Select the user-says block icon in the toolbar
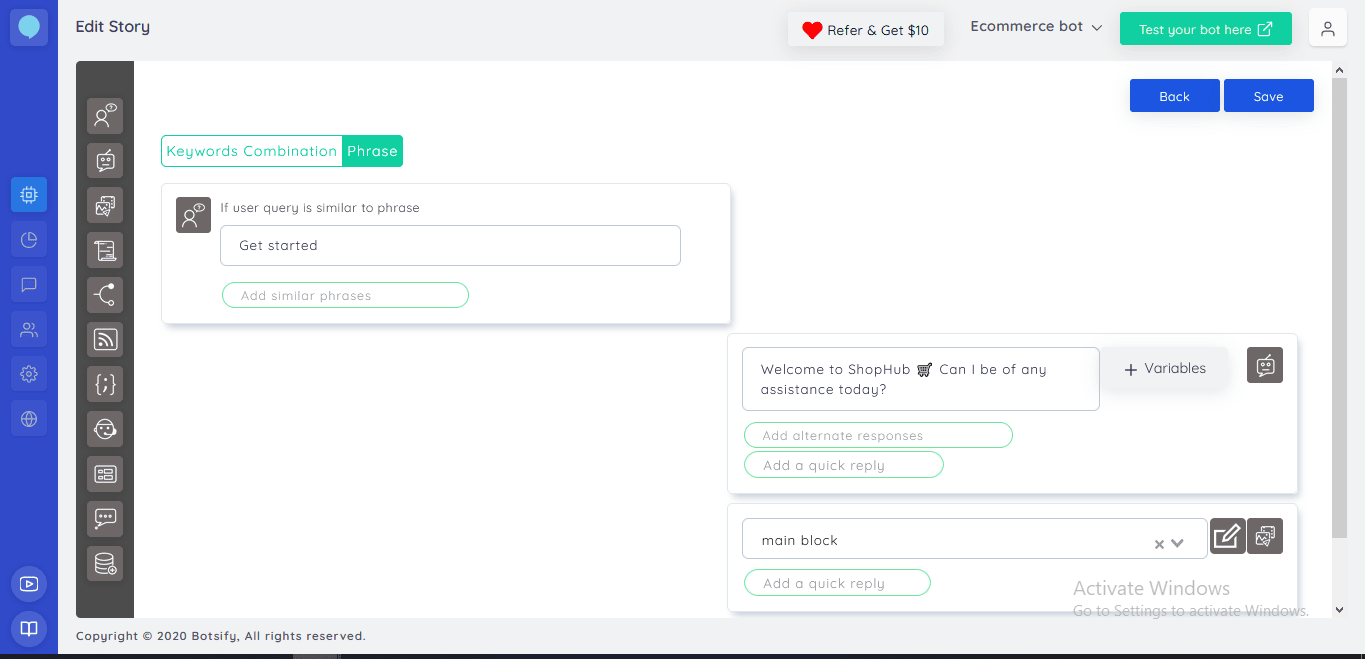The width and height of the screenshot is (1365, 659). 105,116
